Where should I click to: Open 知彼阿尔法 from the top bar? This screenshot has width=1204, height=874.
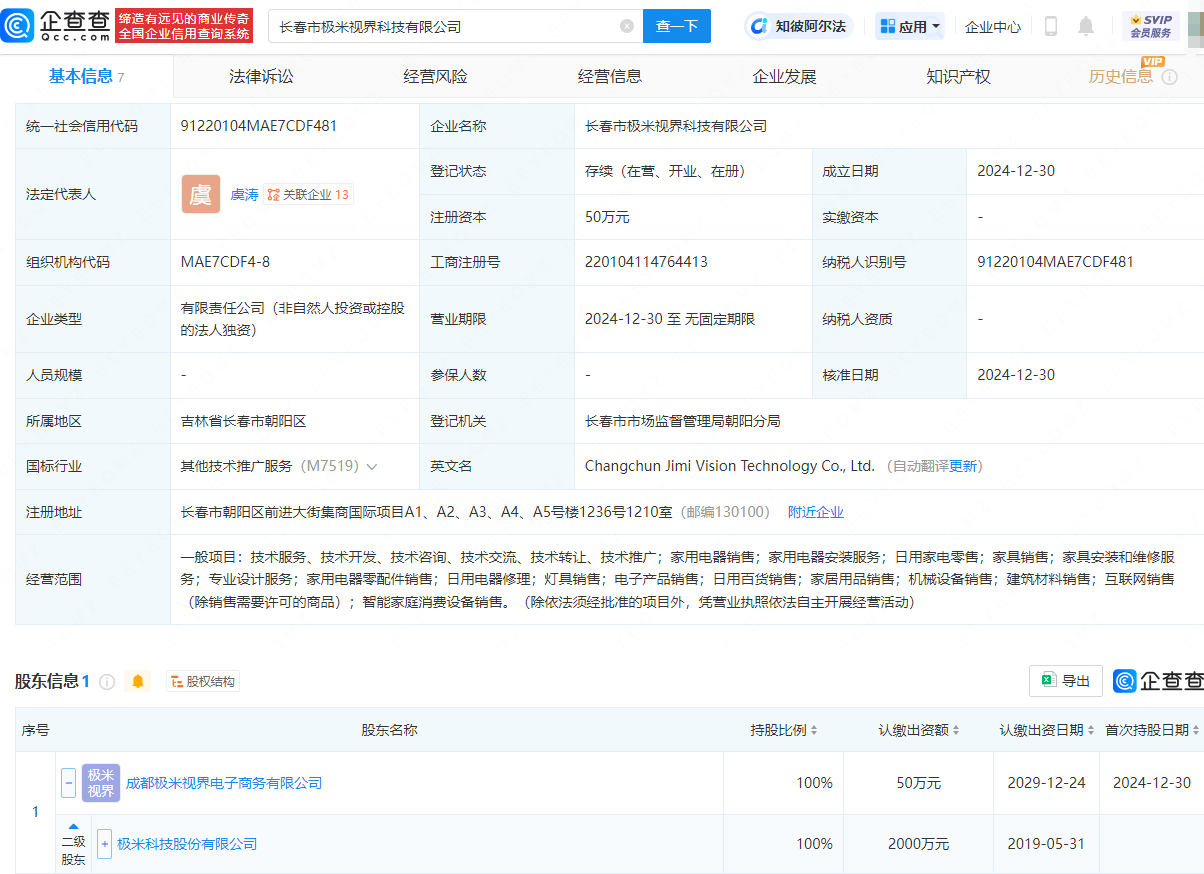click(800, 26)
